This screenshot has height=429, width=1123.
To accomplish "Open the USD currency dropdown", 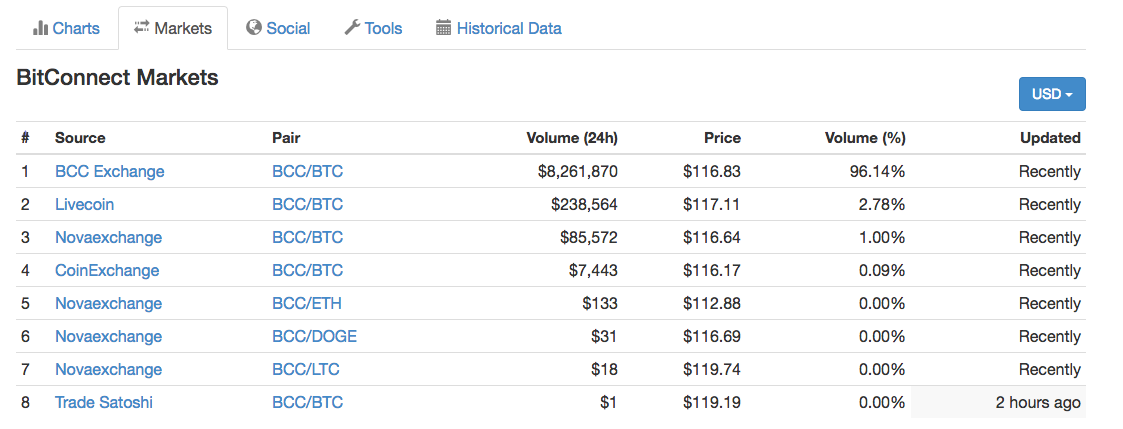I will [x=1052, y=94].
